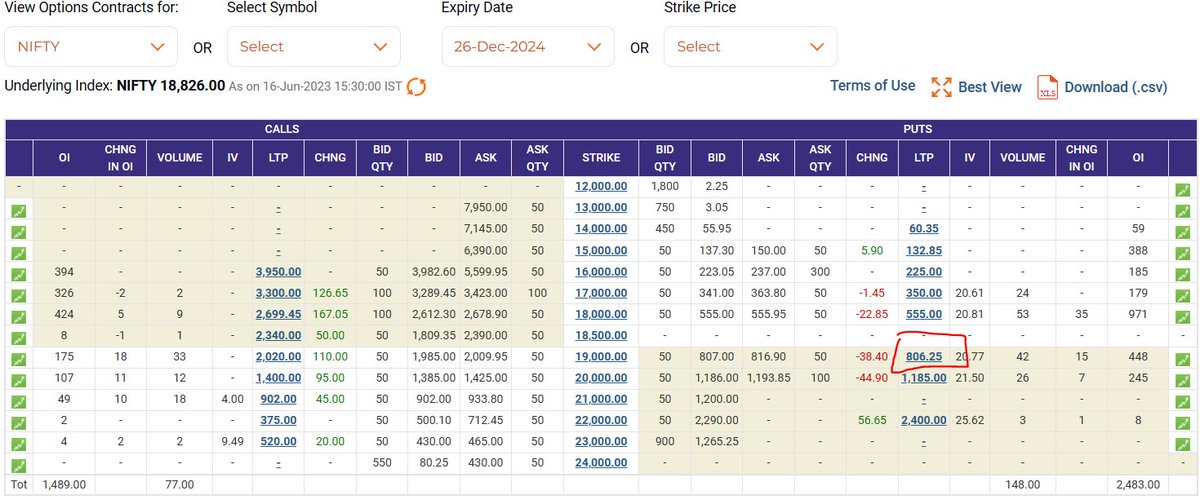1200x504 pixels.
Task: Open puts chart icon for 18,000 strike row
Action: coord(1183,316)
